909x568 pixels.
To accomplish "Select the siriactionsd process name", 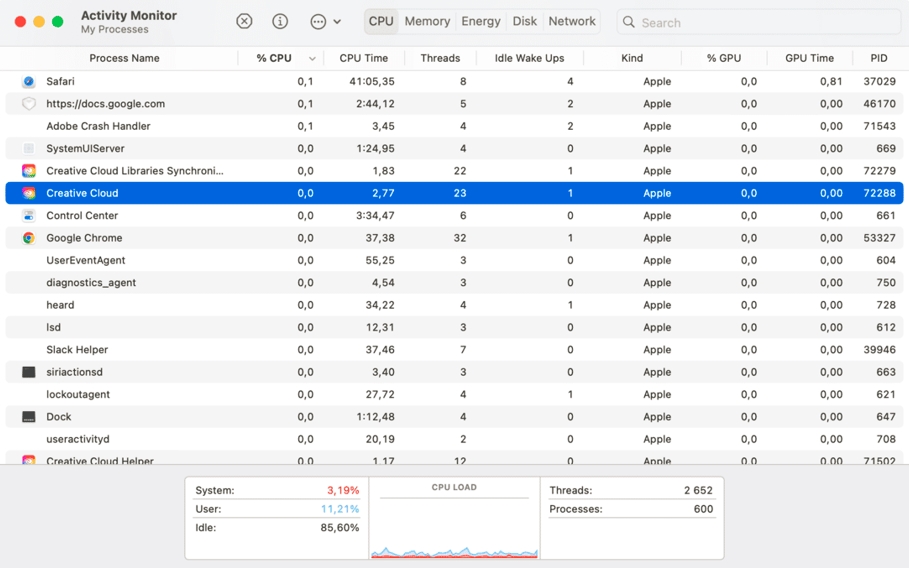I will pyautogui.click(x=74, y=372).
